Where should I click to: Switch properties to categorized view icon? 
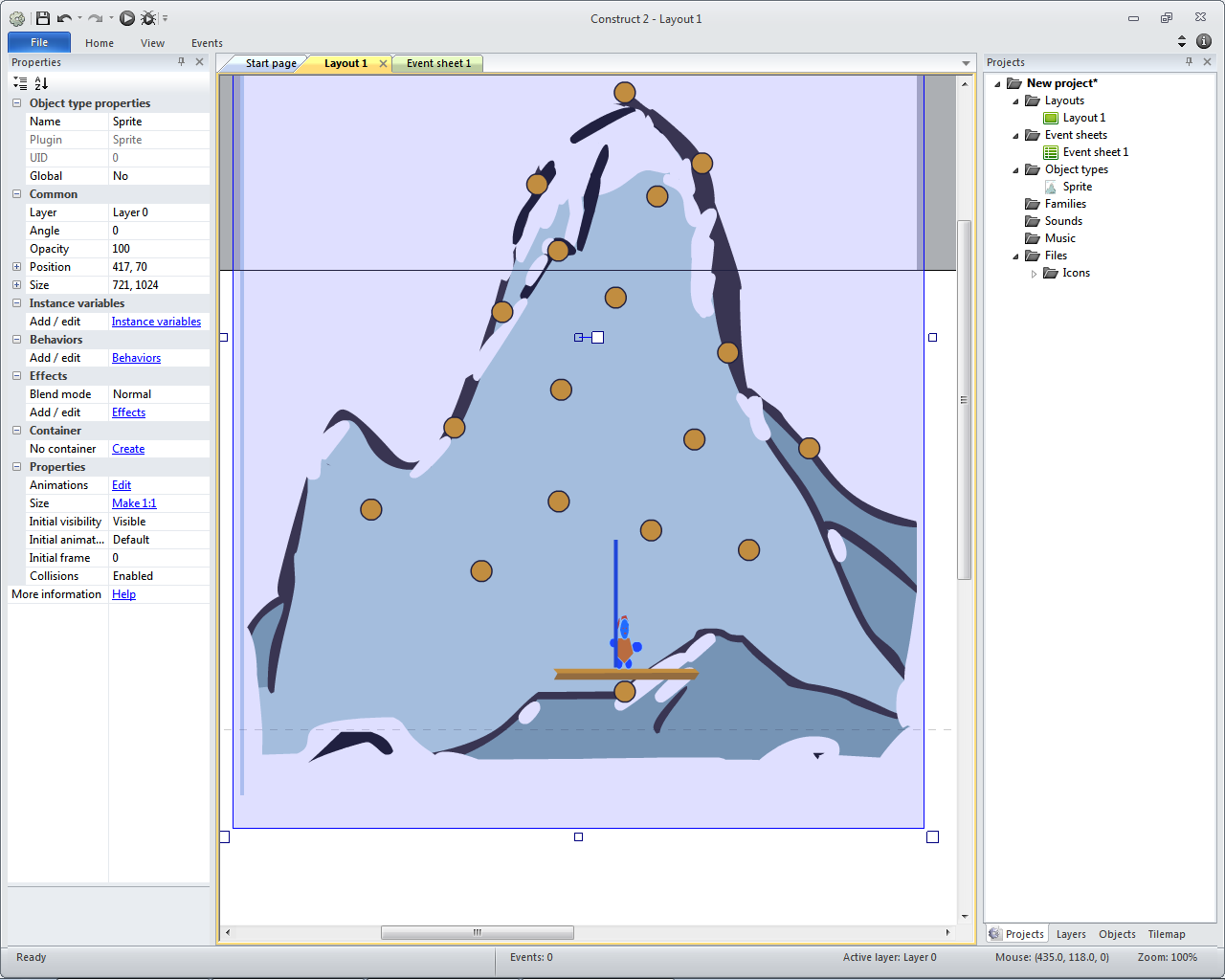20,83
